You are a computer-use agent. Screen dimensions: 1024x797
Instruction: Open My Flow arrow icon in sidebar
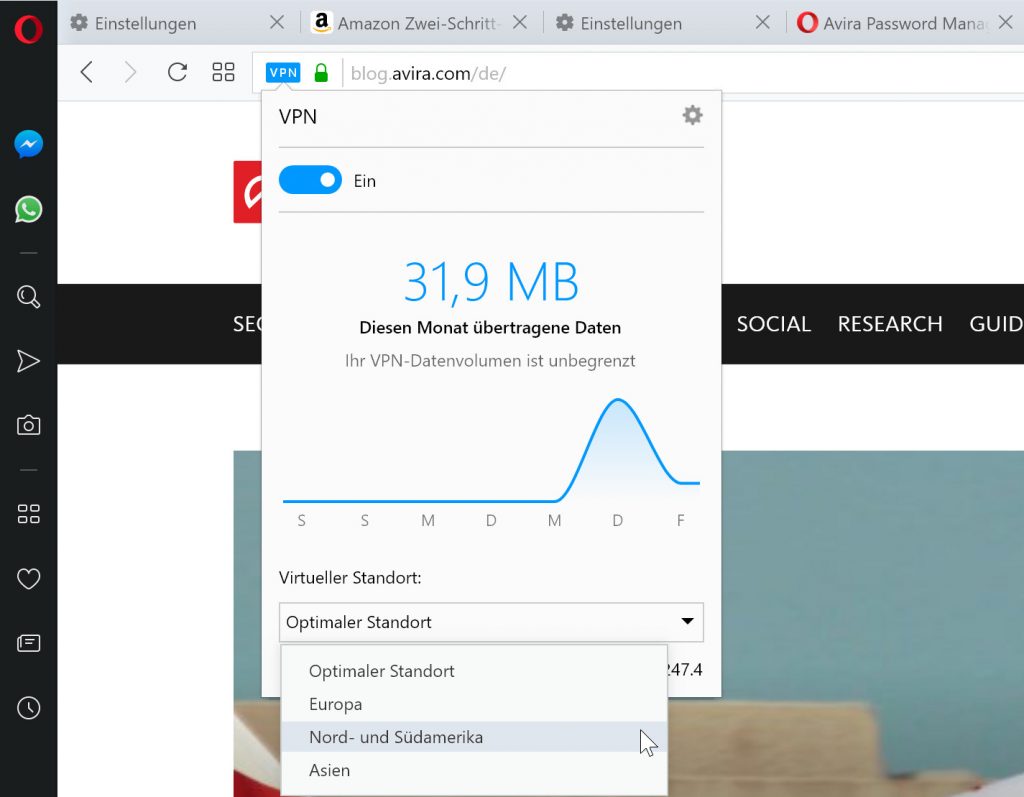pyautogui.click(x=28, y=361)
